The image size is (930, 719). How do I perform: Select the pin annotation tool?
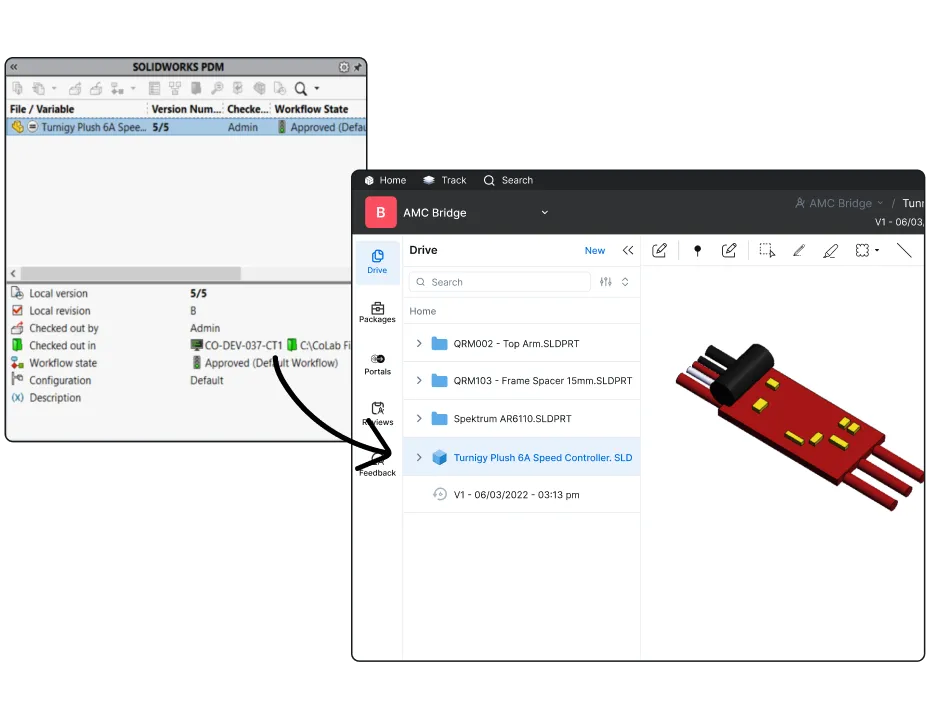[697, 250]
